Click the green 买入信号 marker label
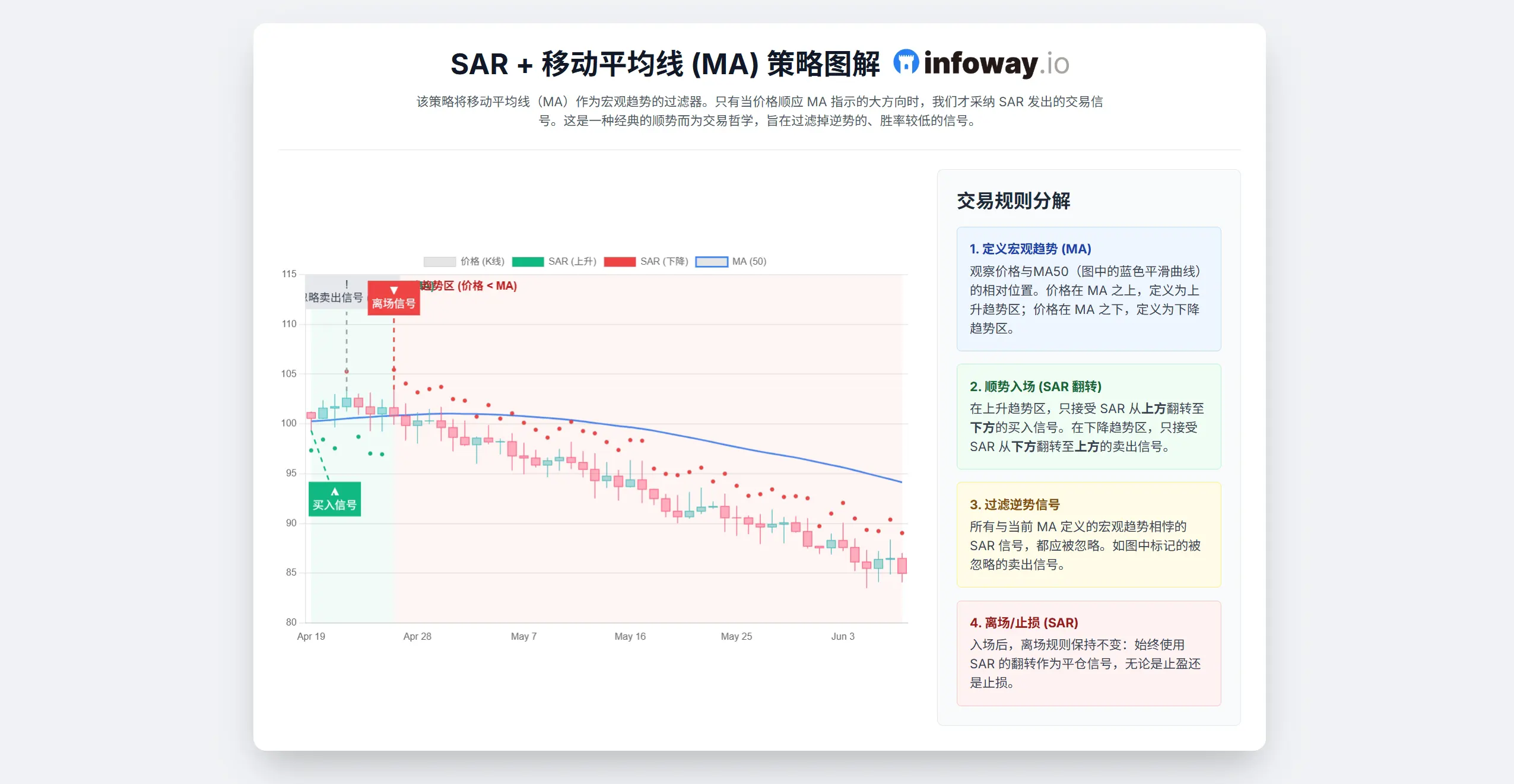 coord(335,499)
